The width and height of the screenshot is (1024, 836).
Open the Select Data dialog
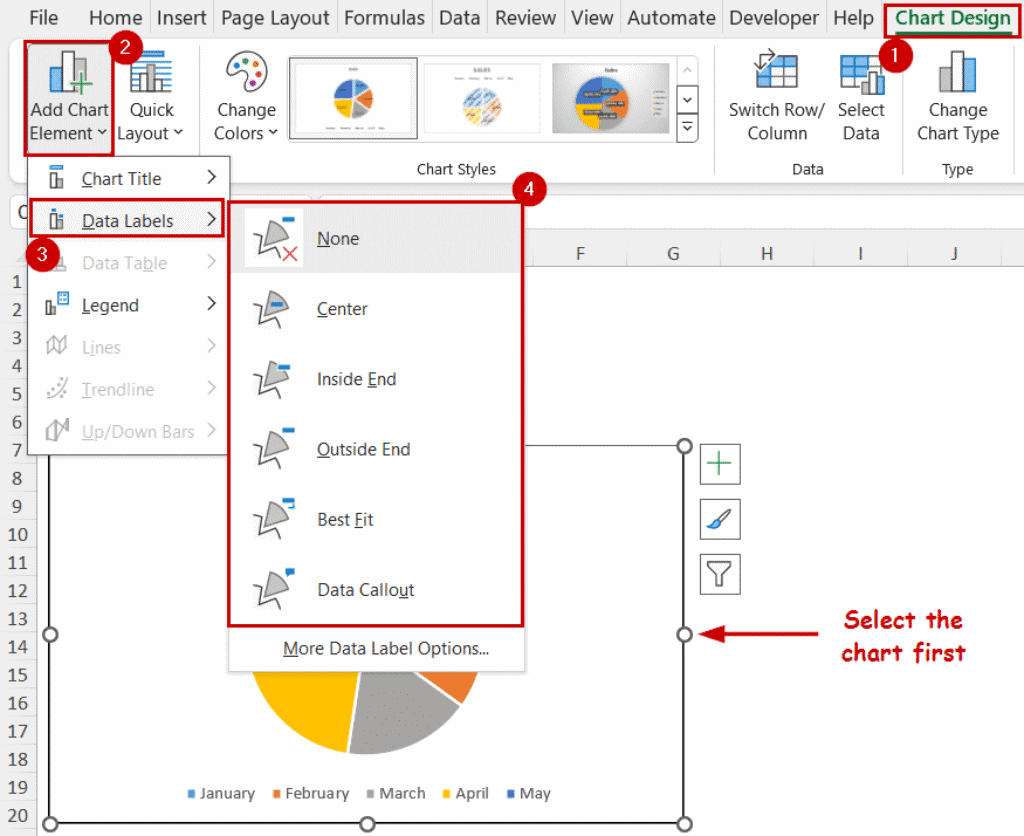click(862, 97)
